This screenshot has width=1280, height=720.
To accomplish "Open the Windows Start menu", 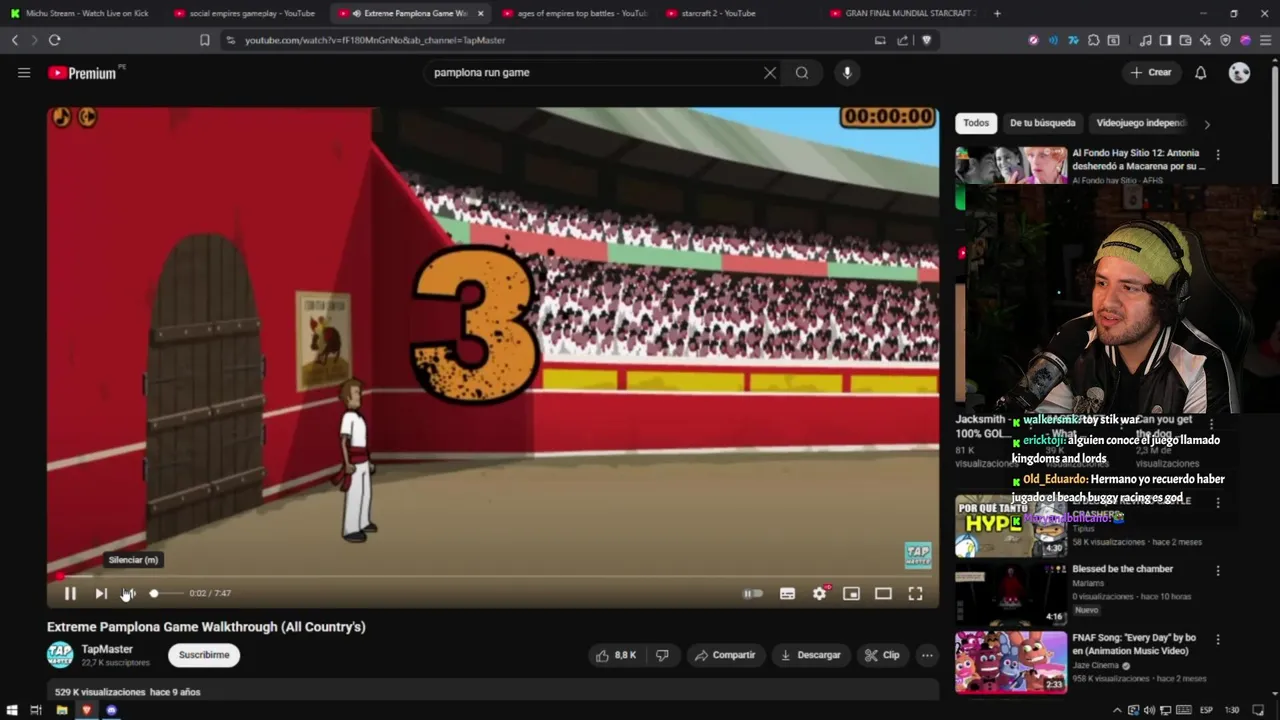I will tap(12, 710).
